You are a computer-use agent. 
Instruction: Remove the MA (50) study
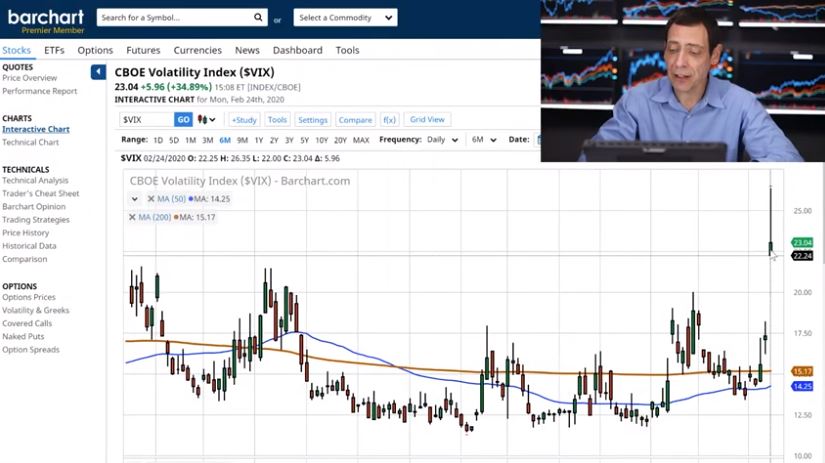[150, 199]
